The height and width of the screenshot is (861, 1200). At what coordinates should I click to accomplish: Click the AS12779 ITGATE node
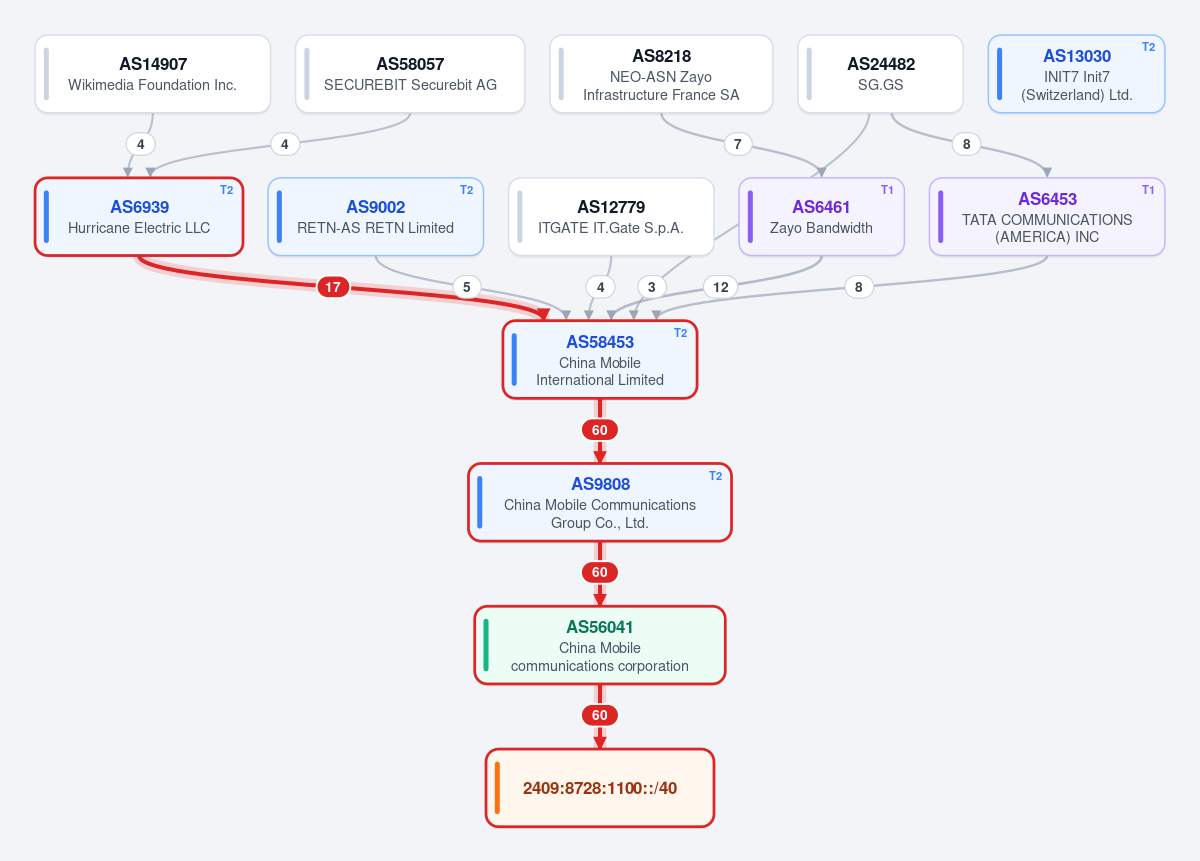click(x=611, y=217)
